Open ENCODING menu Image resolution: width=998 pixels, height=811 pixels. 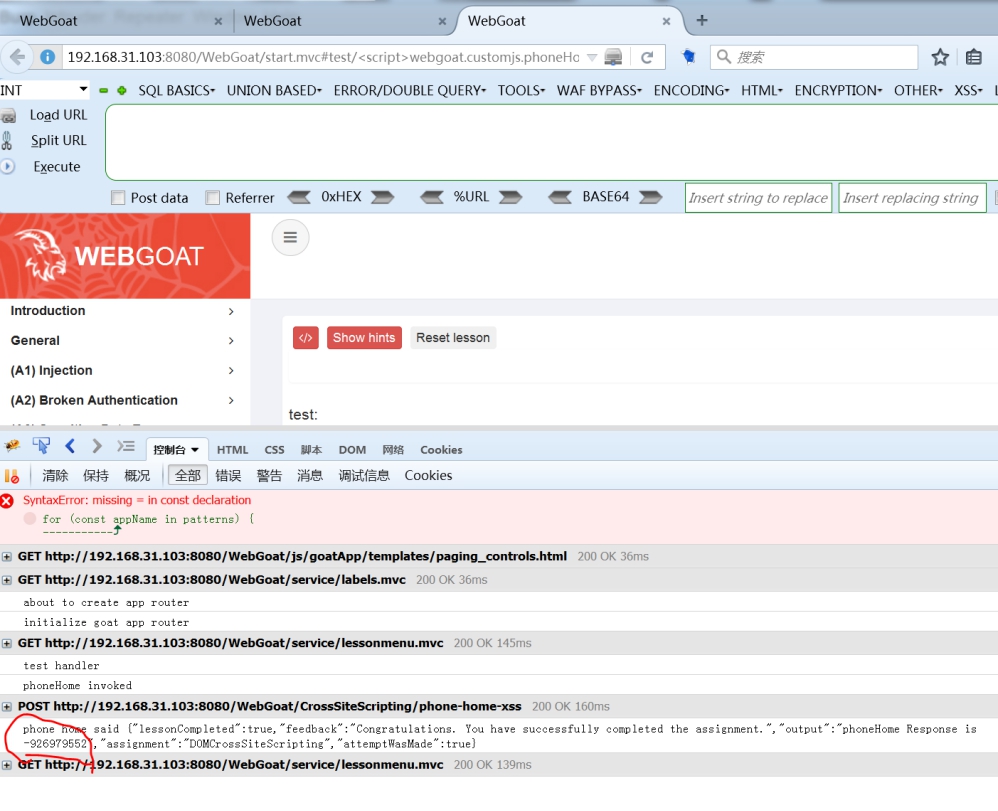point(691,90)
